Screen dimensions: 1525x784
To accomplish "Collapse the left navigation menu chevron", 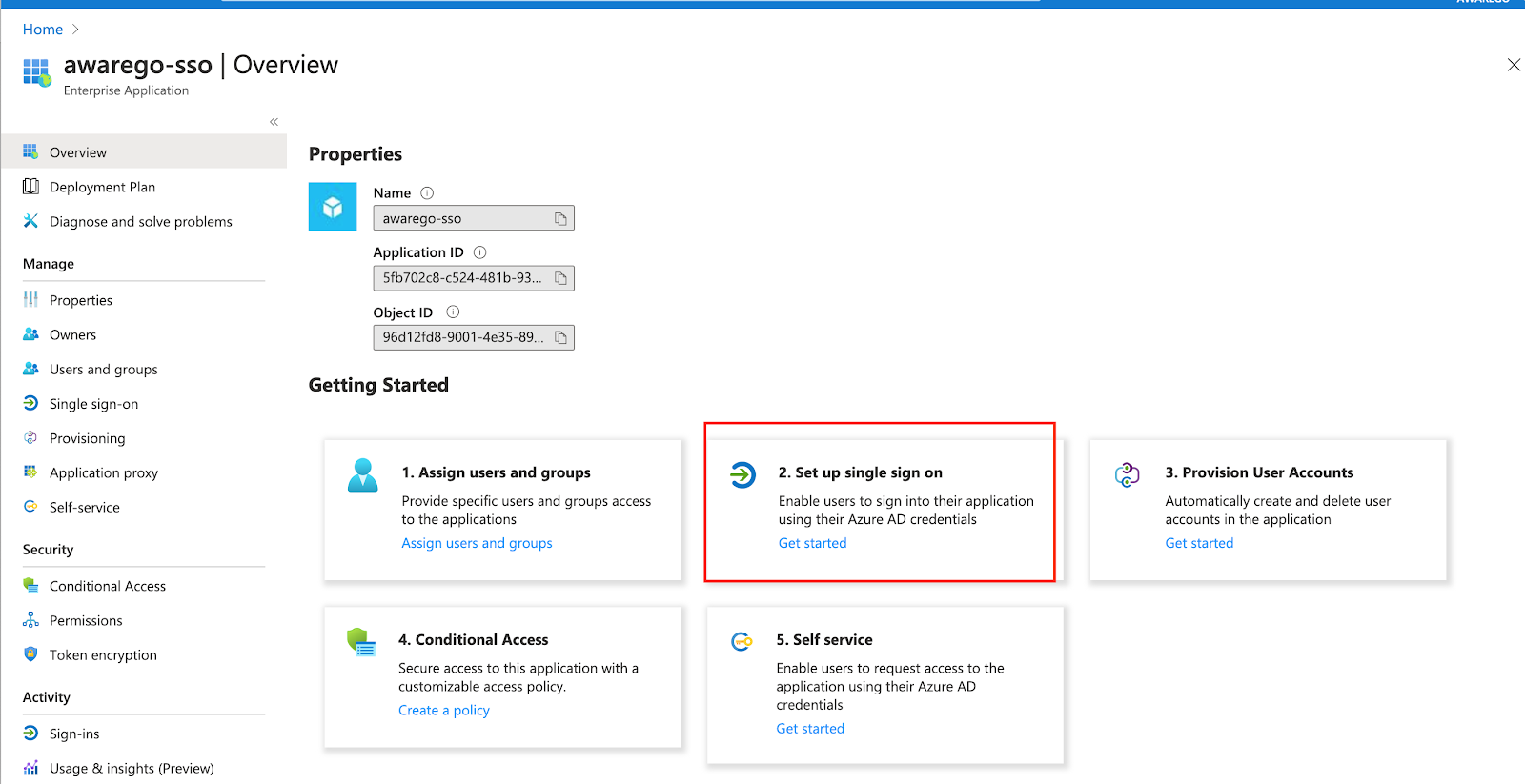I will click(274, 122).
